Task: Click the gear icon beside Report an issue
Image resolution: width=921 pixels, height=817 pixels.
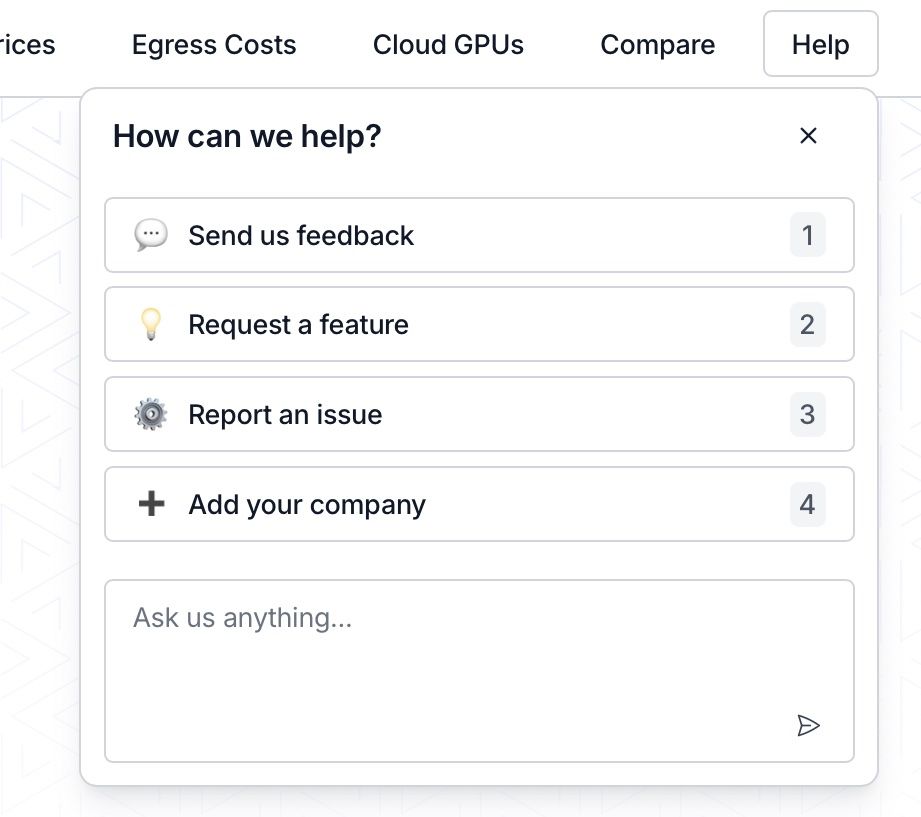Action: 151,414
